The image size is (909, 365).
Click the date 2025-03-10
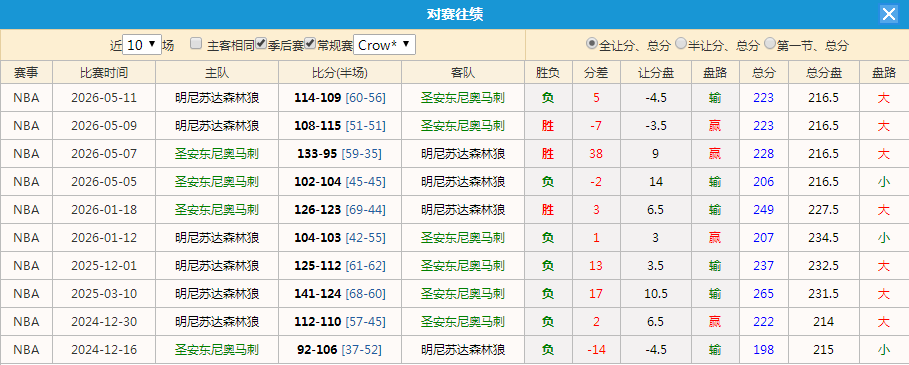[104, 294]
